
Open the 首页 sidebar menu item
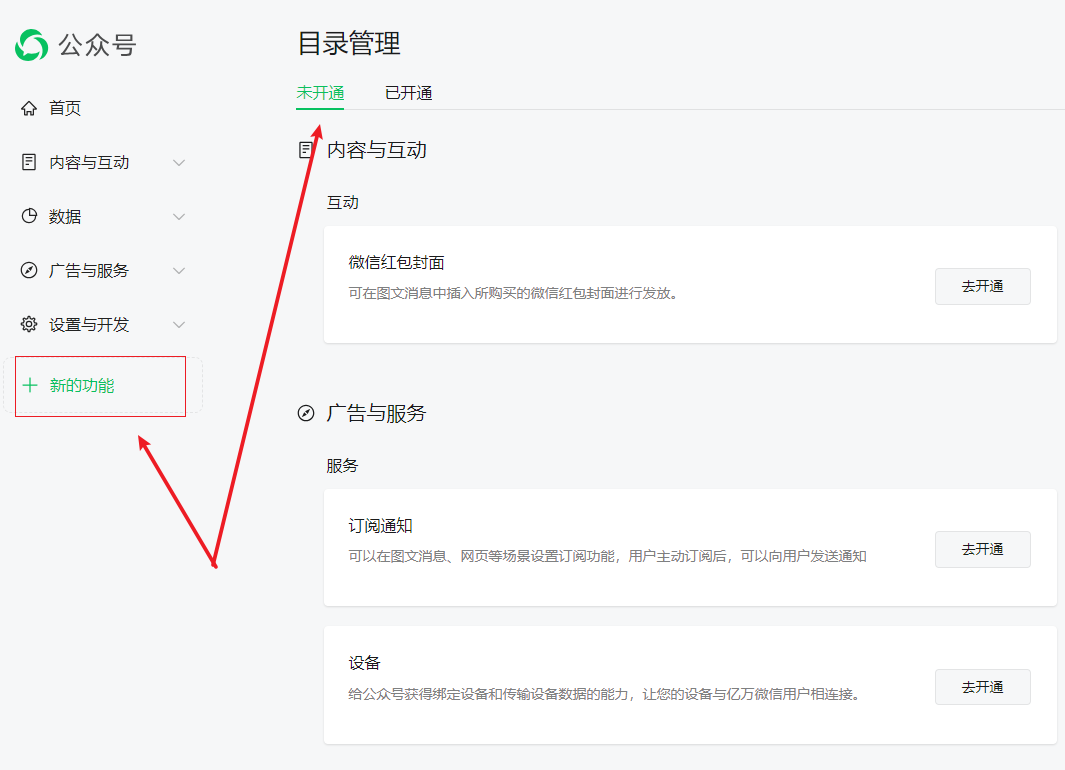(65, 108)
